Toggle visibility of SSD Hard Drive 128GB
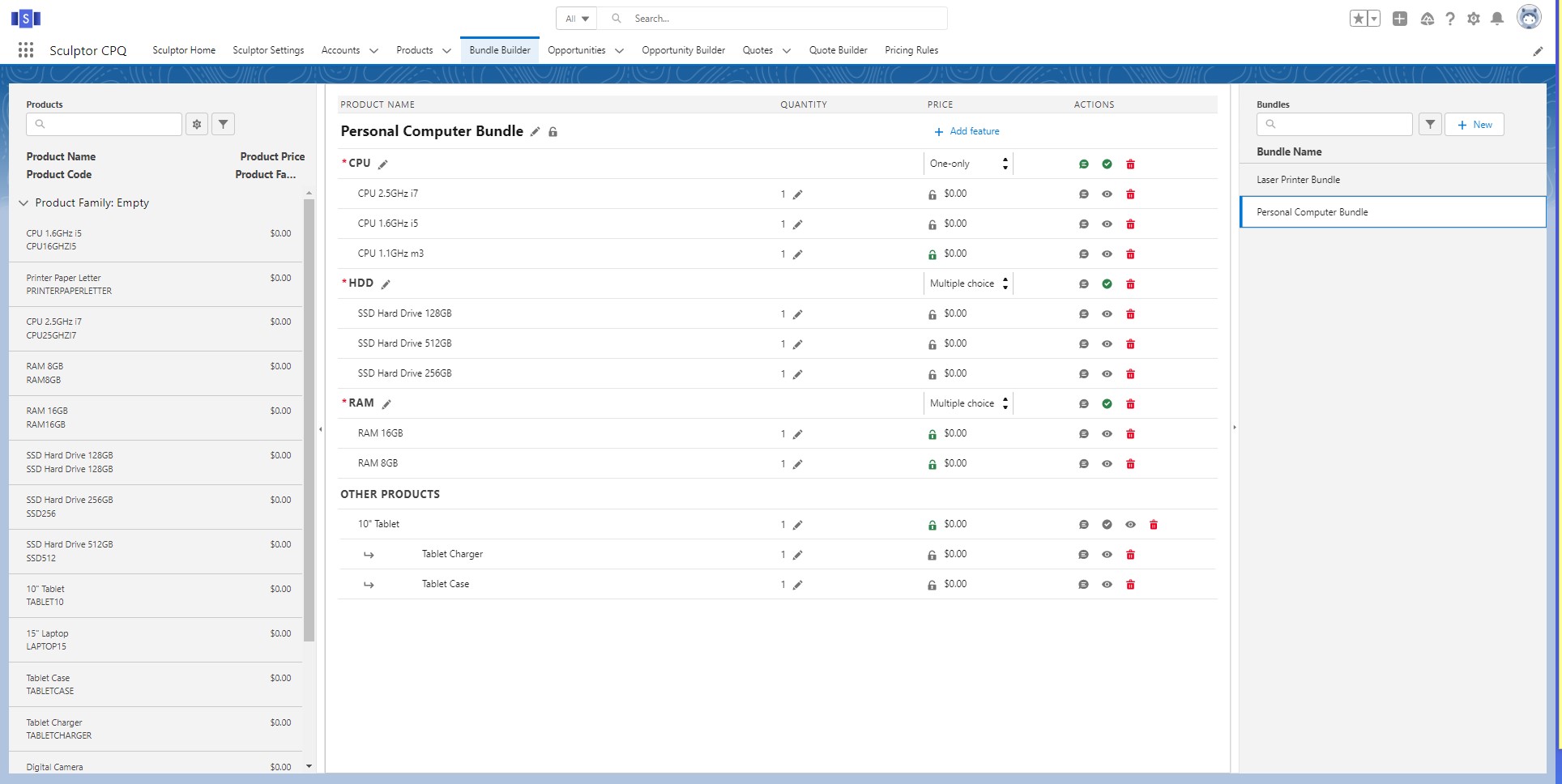 click(x=1107, y=314)
